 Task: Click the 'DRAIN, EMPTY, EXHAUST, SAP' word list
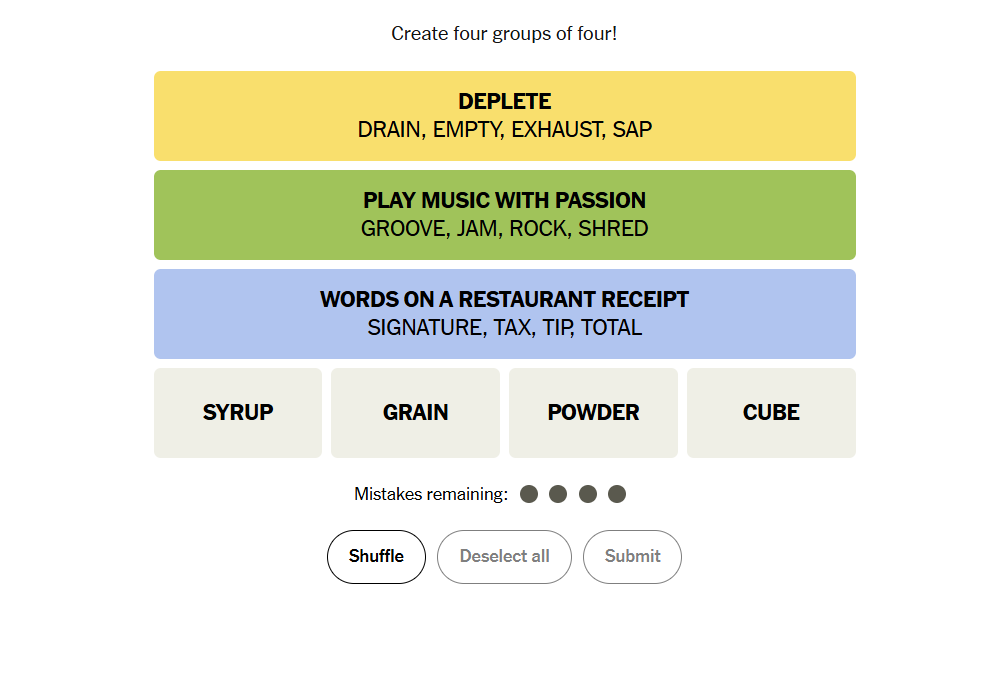[x=505, y=129]
